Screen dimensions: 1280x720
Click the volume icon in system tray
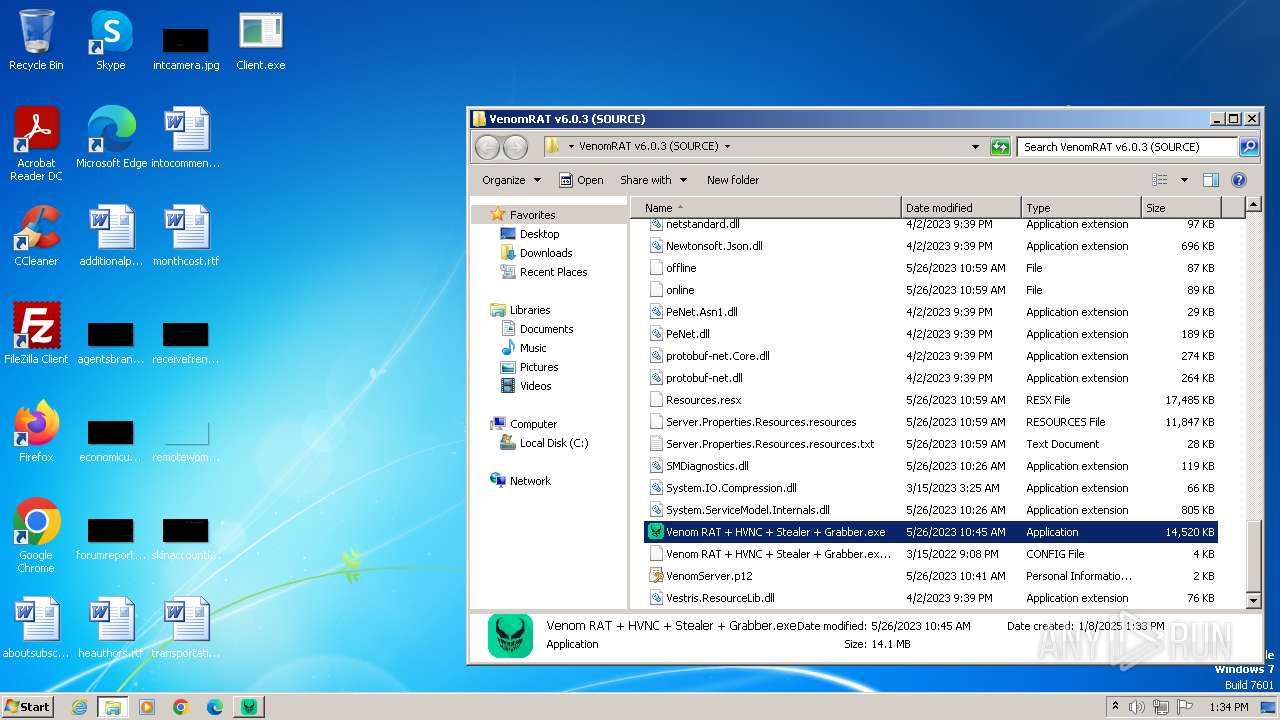point(1137,707)
